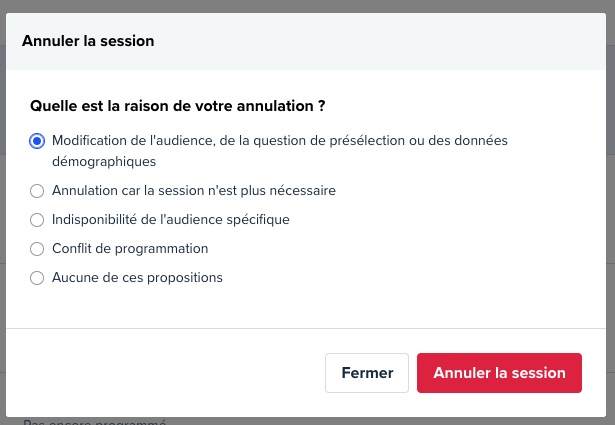Click the partially hidden 'Pas encore programmé' text
The height and width of the screenshot is (425, 615).
click(95, 422)
